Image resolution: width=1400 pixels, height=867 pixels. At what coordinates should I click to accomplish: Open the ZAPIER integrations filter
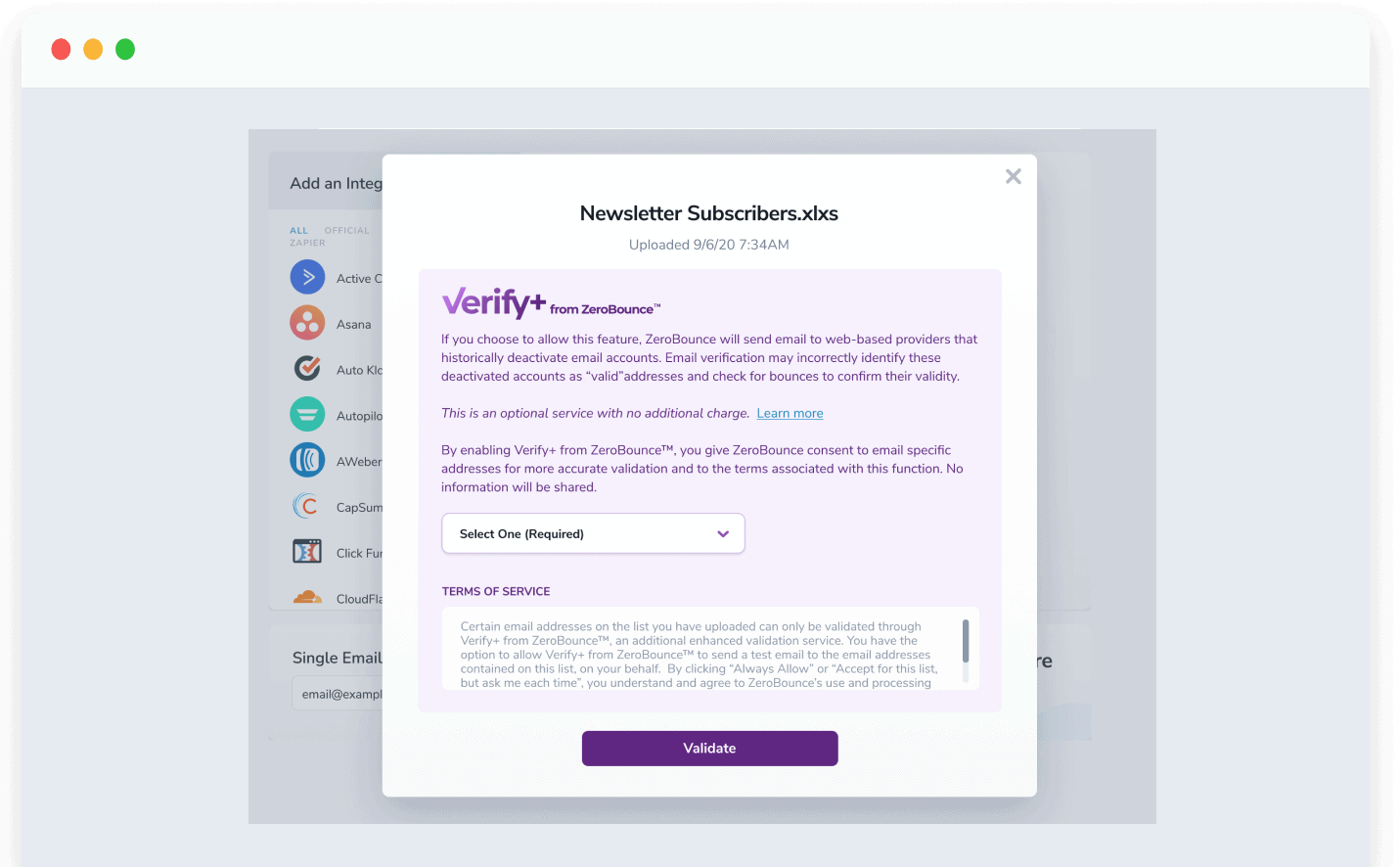coord(306,241)
